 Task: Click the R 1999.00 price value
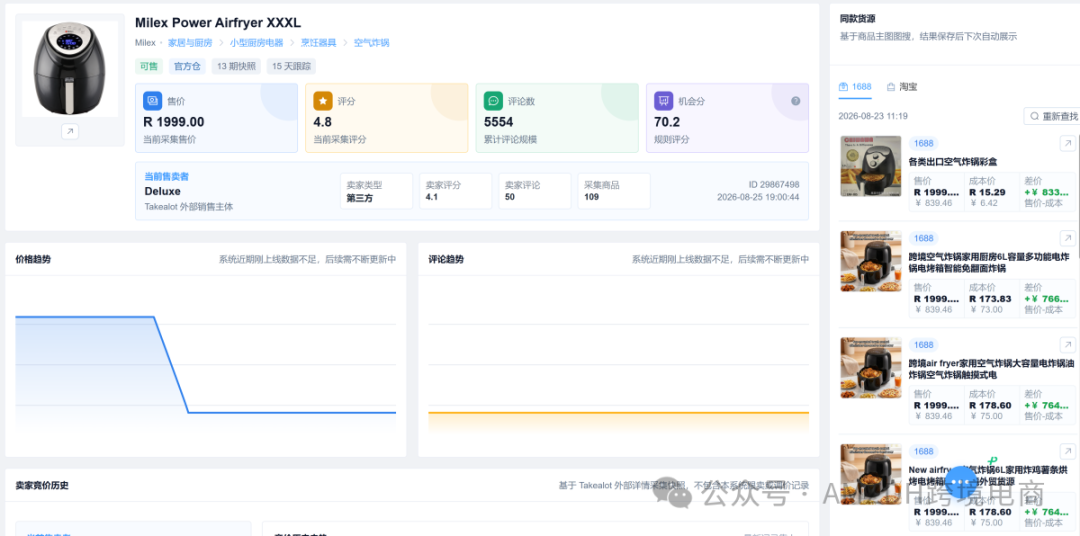tap(174, 122)
